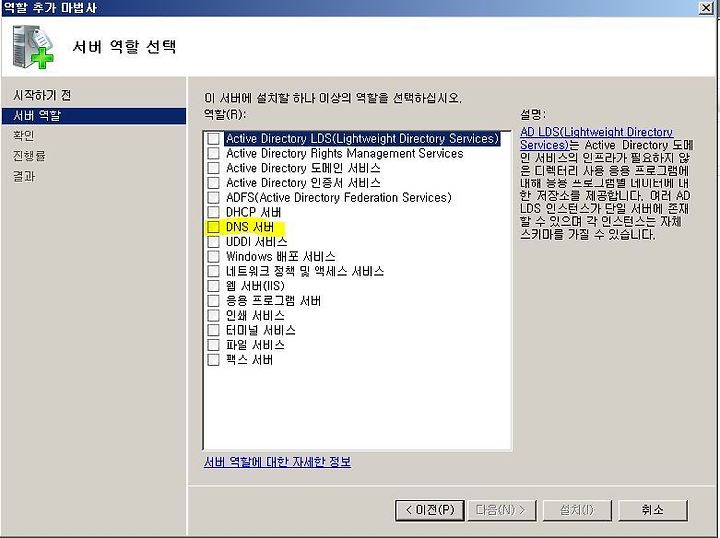Check the ADFS Federation Services checkbox
Screen dimensions: 720x538
pos(214,197)
